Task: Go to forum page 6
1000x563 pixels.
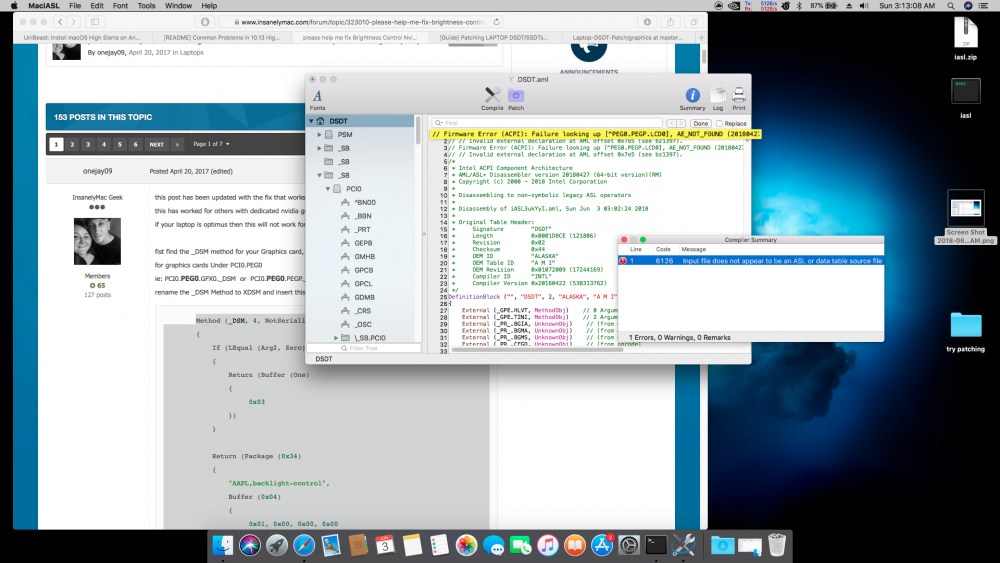Action: 135,145
